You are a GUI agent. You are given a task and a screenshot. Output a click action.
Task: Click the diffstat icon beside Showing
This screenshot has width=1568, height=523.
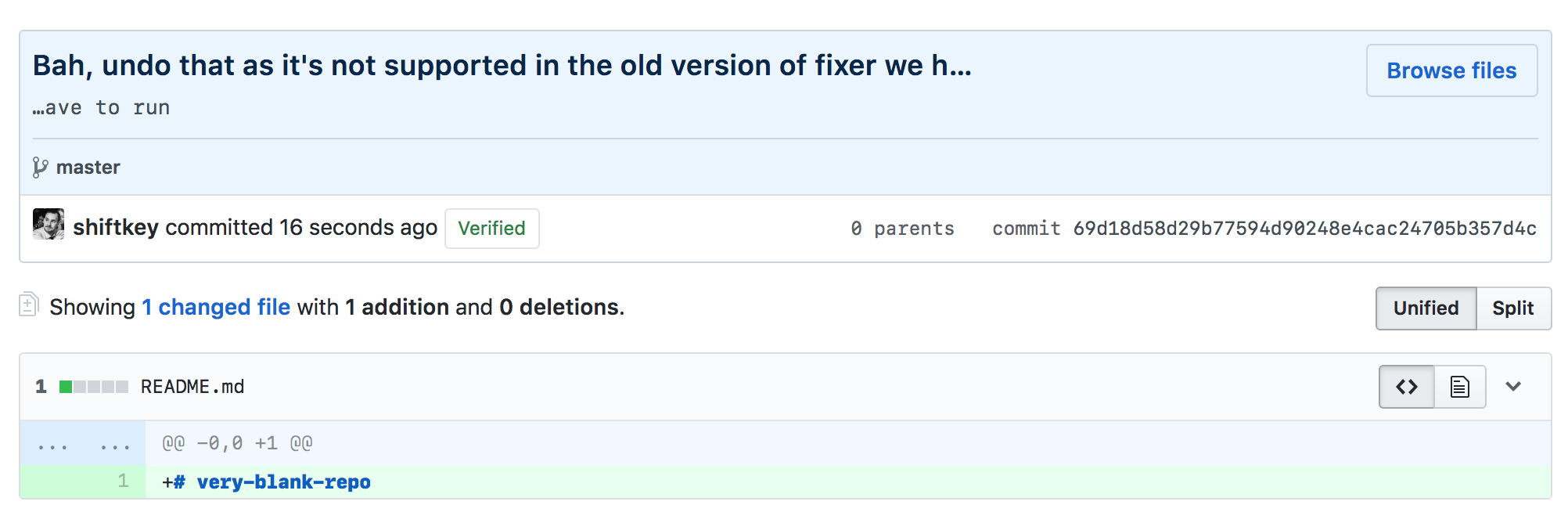[x=29, y=306]
